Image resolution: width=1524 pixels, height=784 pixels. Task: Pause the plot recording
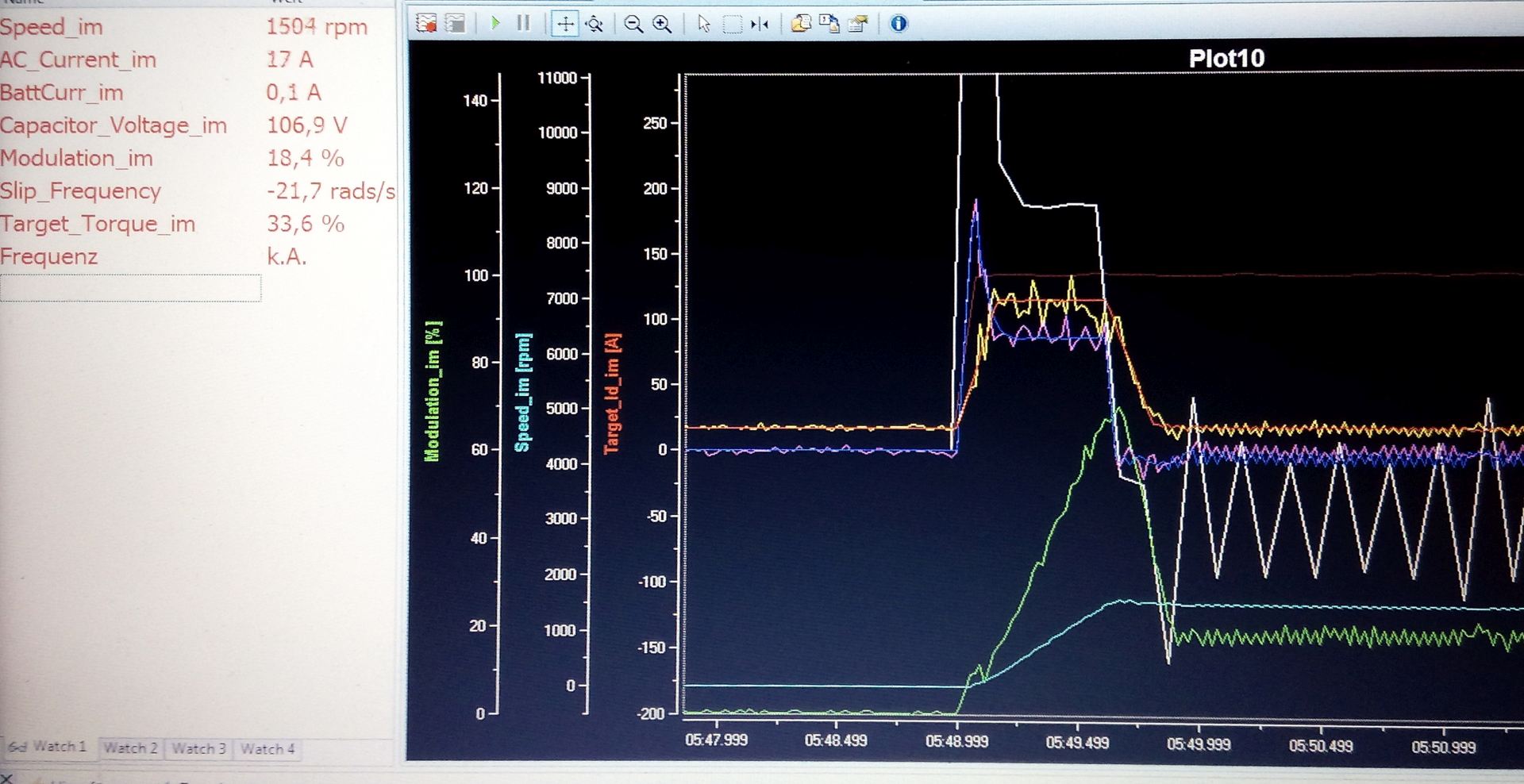pyautogui.click(x=523, y=23)
